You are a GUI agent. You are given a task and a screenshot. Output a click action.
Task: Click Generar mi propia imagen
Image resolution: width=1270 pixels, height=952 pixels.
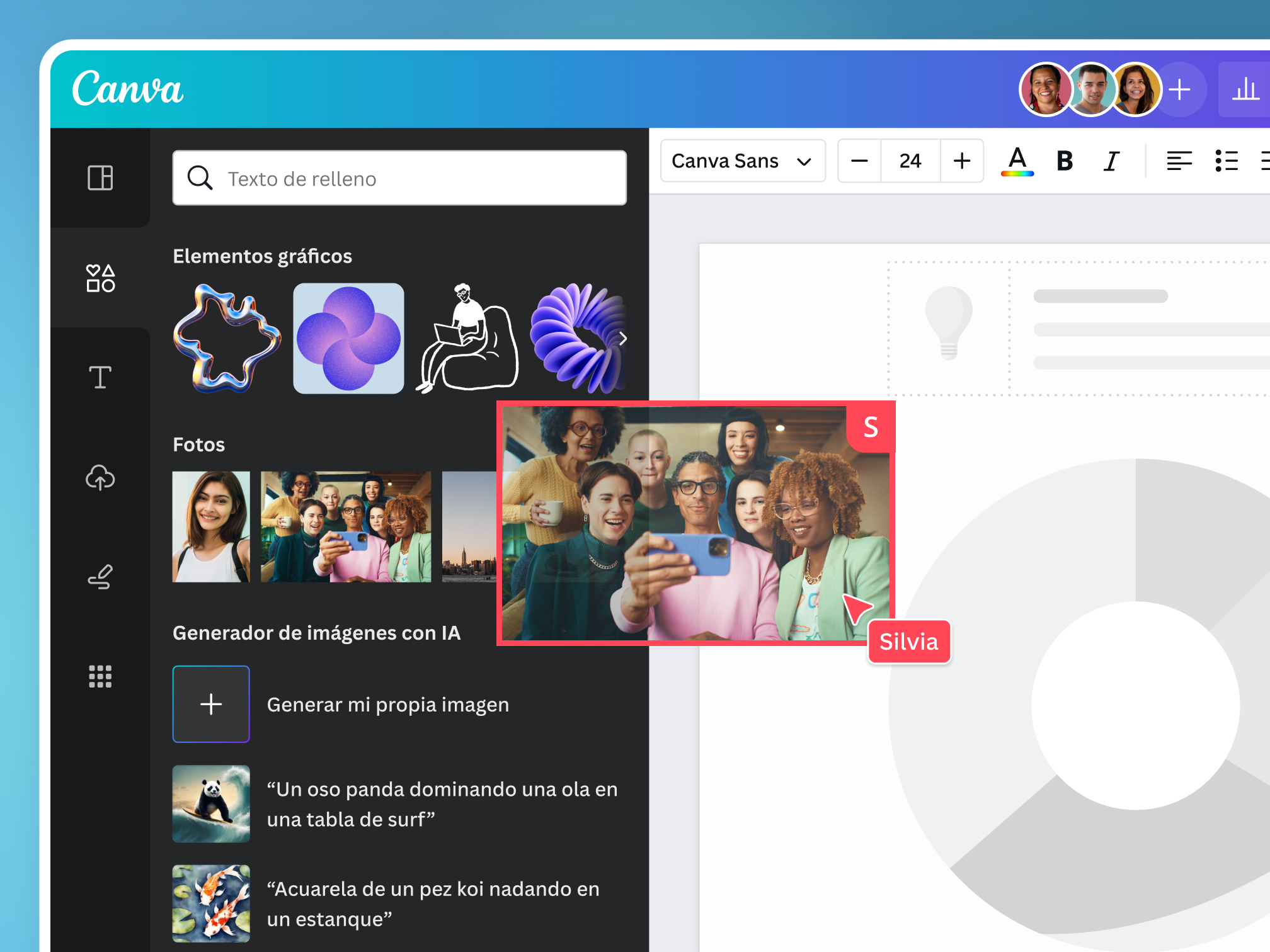click(x=388, y=705)
